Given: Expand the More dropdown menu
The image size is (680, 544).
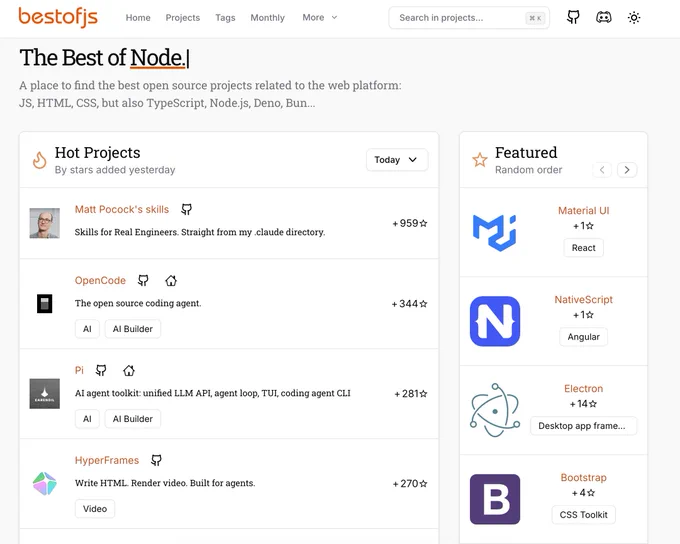Looking at the screenshot, I should [x=320, y=17].
